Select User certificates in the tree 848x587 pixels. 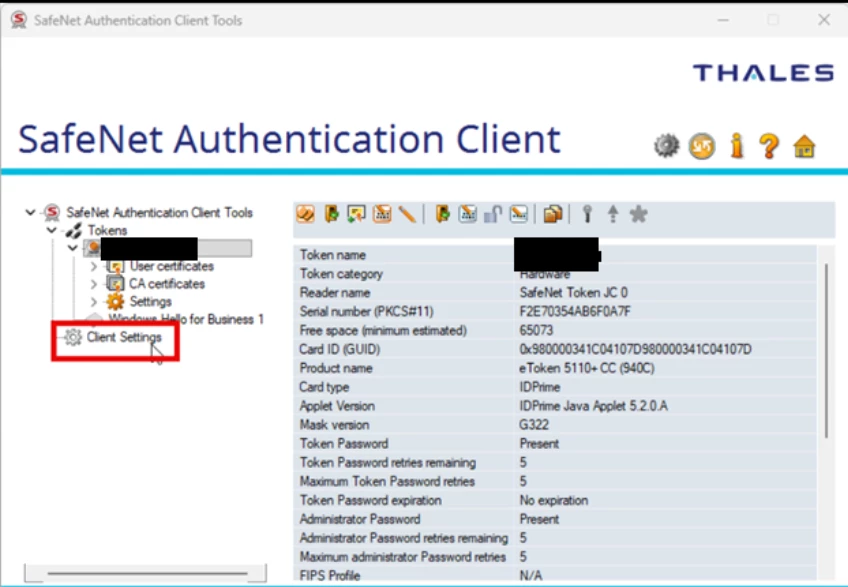click(x=171, y=266)
